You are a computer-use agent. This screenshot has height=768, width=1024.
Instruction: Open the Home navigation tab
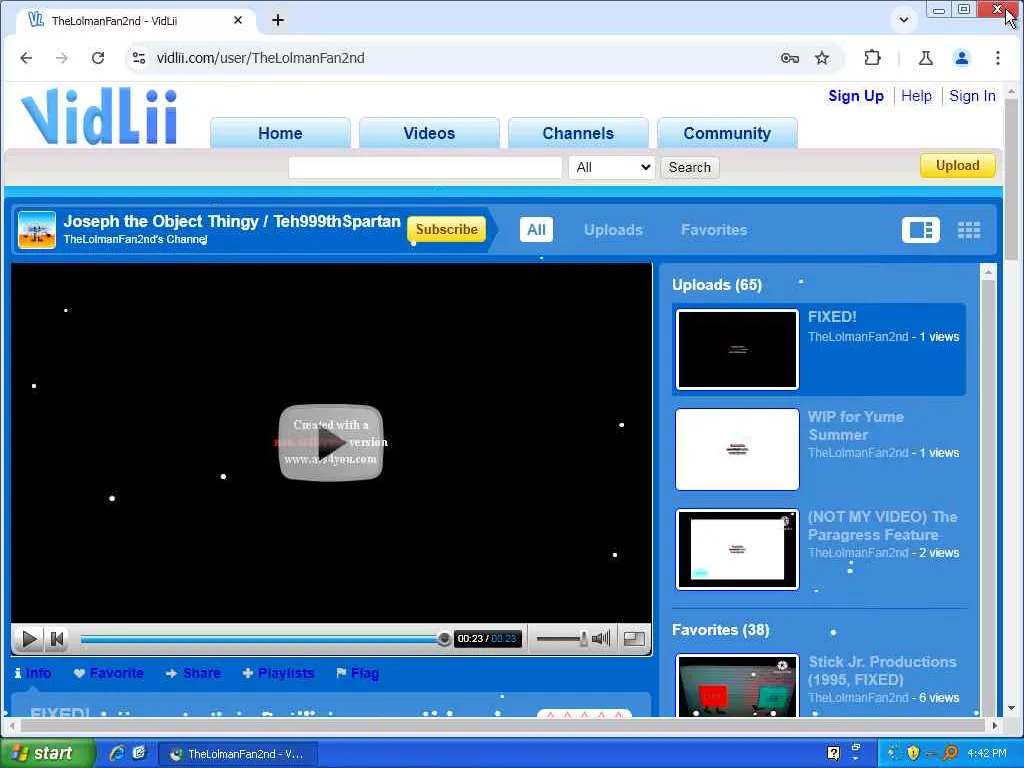(280, 133)
